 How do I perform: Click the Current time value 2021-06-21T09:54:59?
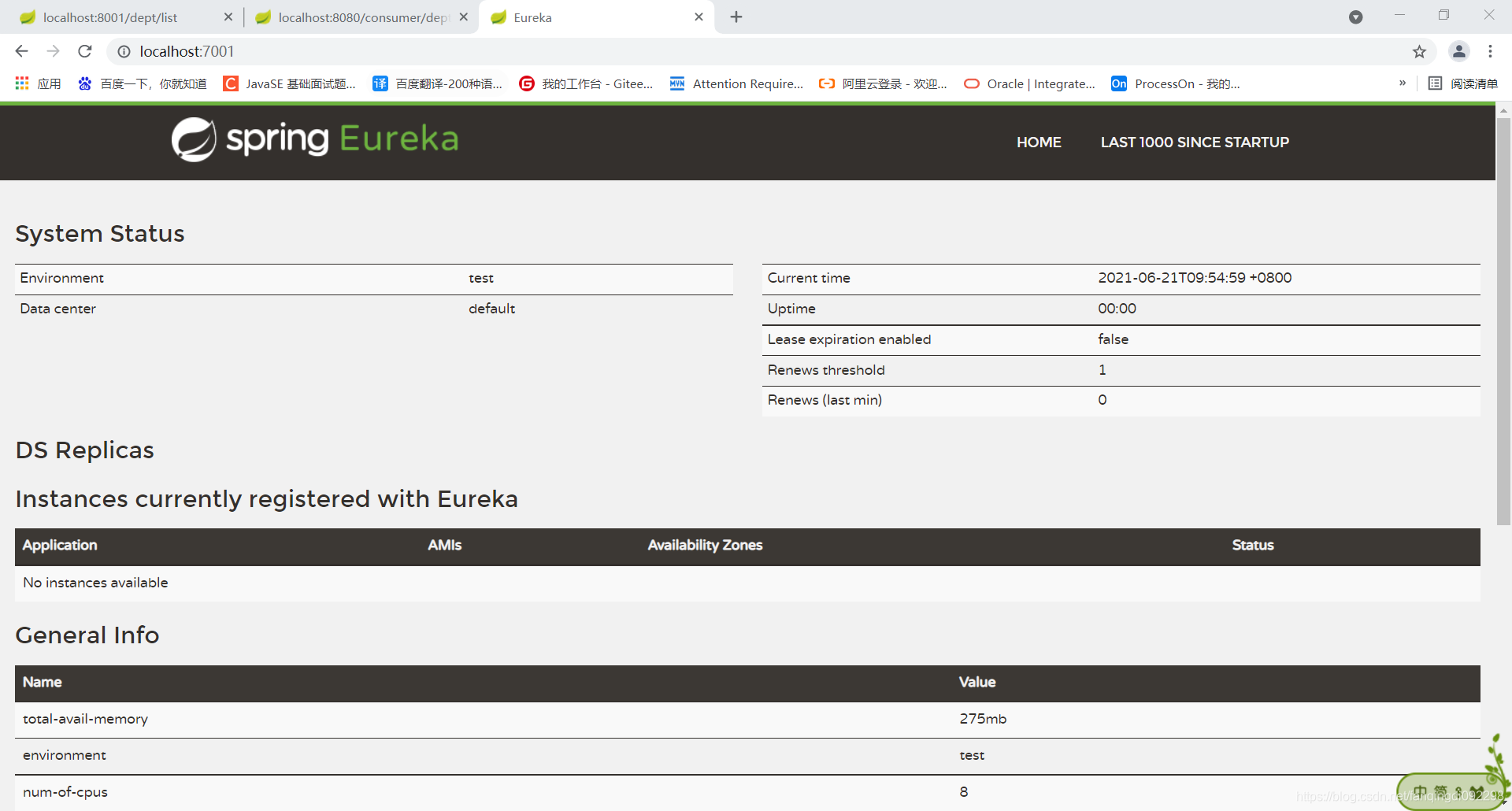click(1195, 278)
